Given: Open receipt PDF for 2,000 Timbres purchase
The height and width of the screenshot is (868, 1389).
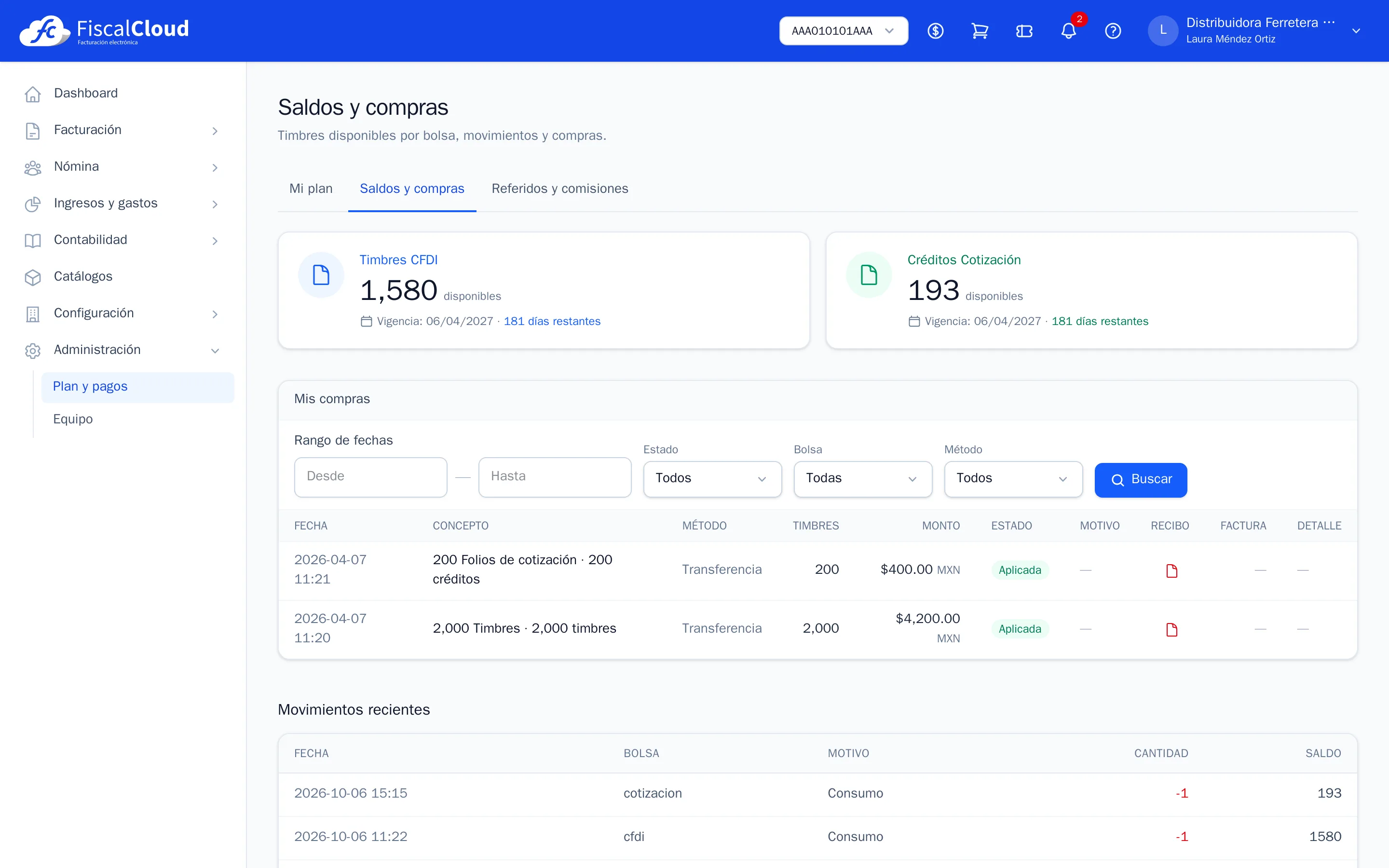Looking at the screenshot, I should point(1171,630).
